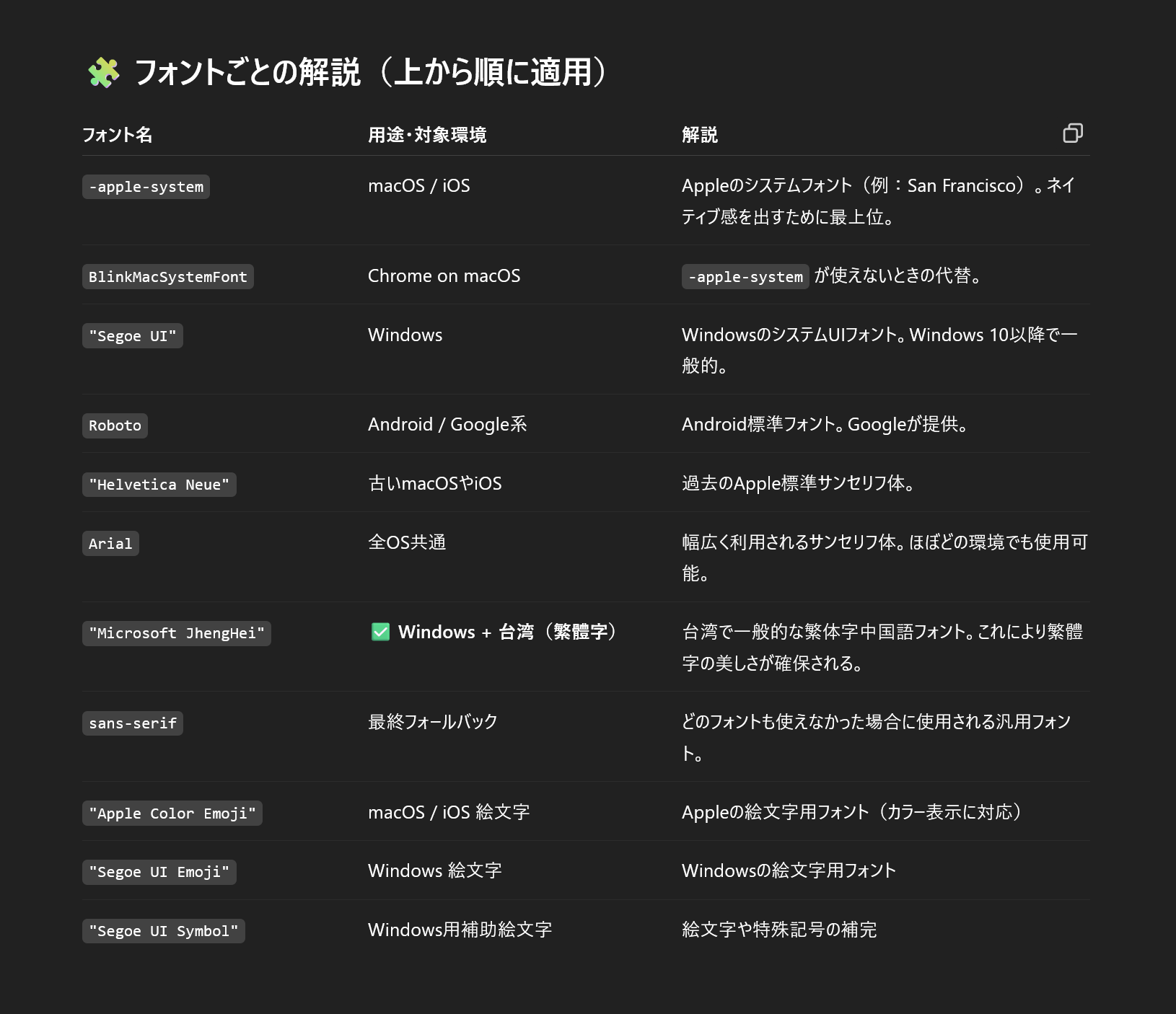Select the -apple-system code tag in the first column
This screenshot has height=1014, width=1176.
(146, 187)
